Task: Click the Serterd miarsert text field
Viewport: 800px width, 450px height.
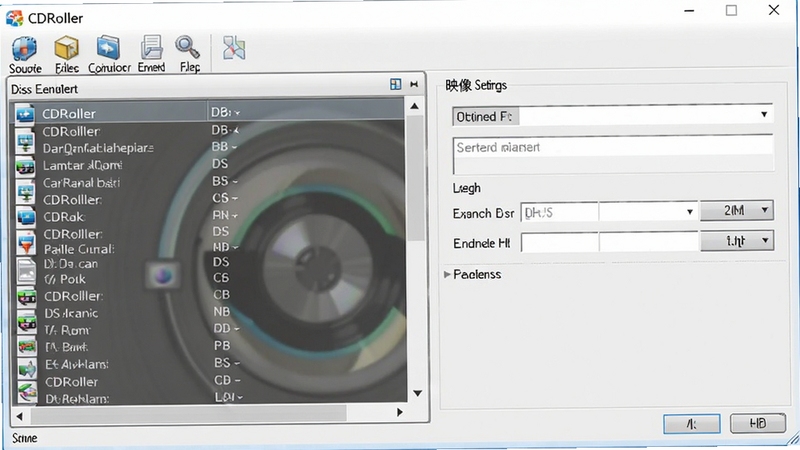Action: click(x=613, y=155)
